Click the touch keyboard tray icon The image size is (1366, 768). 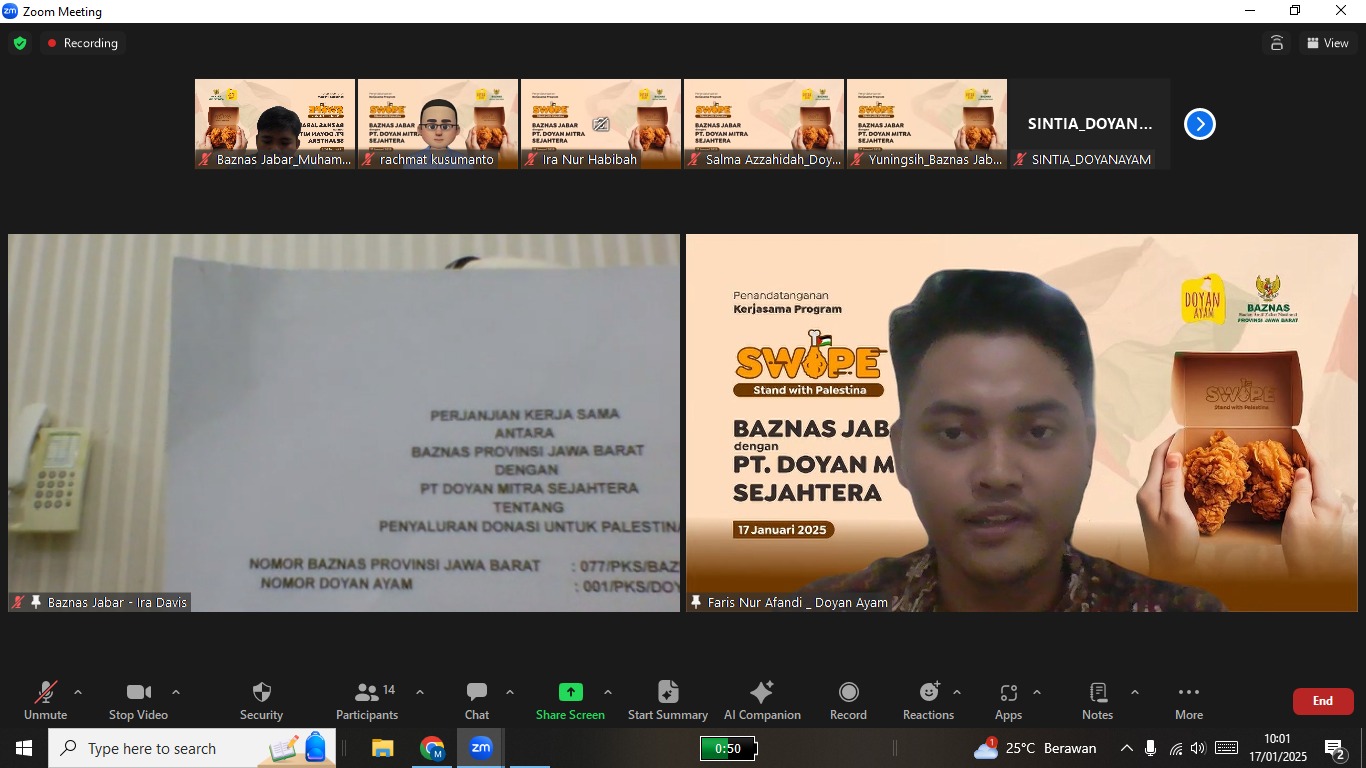coord(1227,748)
